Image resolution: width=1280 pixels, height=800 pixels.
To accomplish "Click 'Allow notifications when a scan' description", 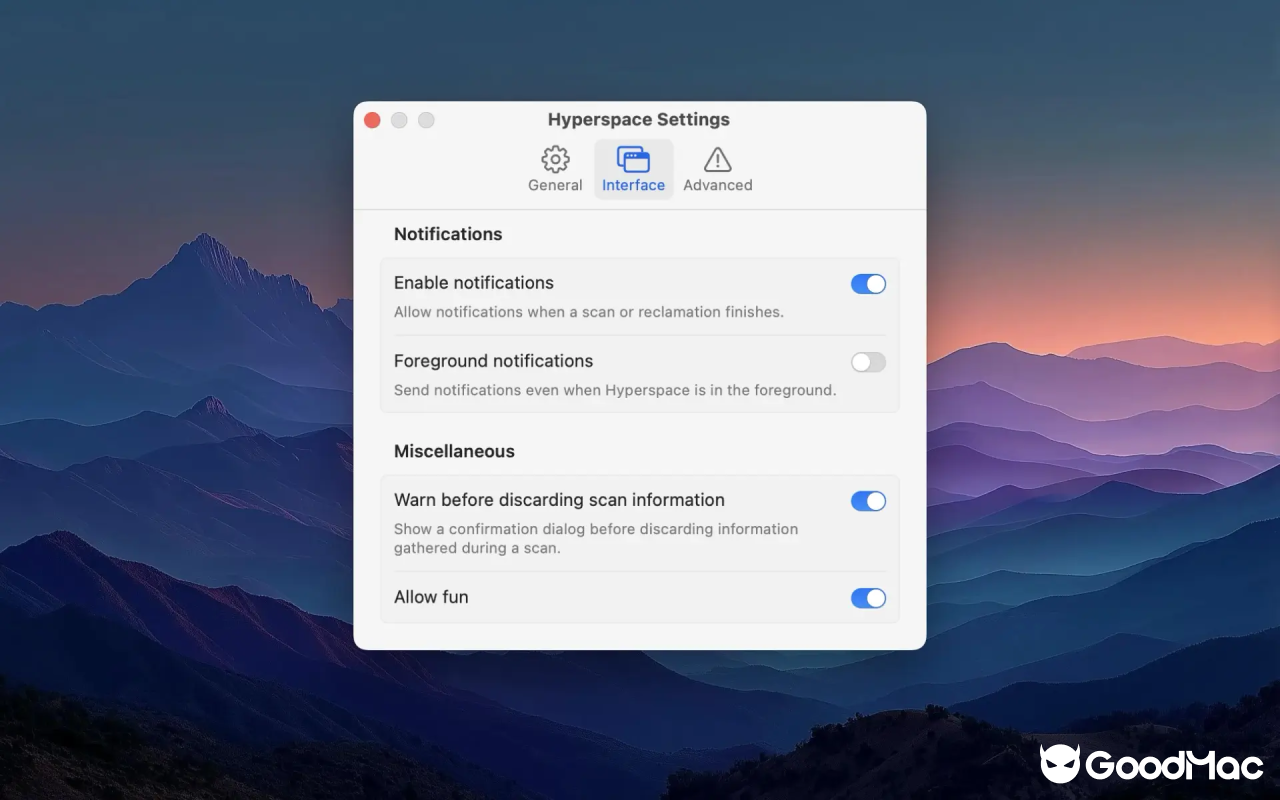I will click(x=589, y=312).
